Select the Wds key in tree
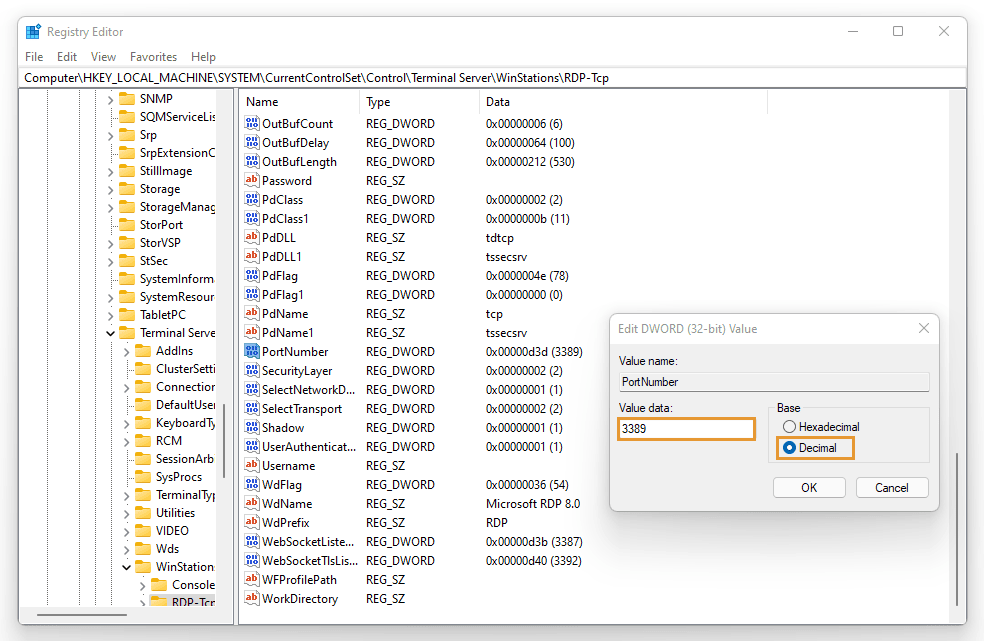This screenshot has height=641, width=984. [168, 549]
